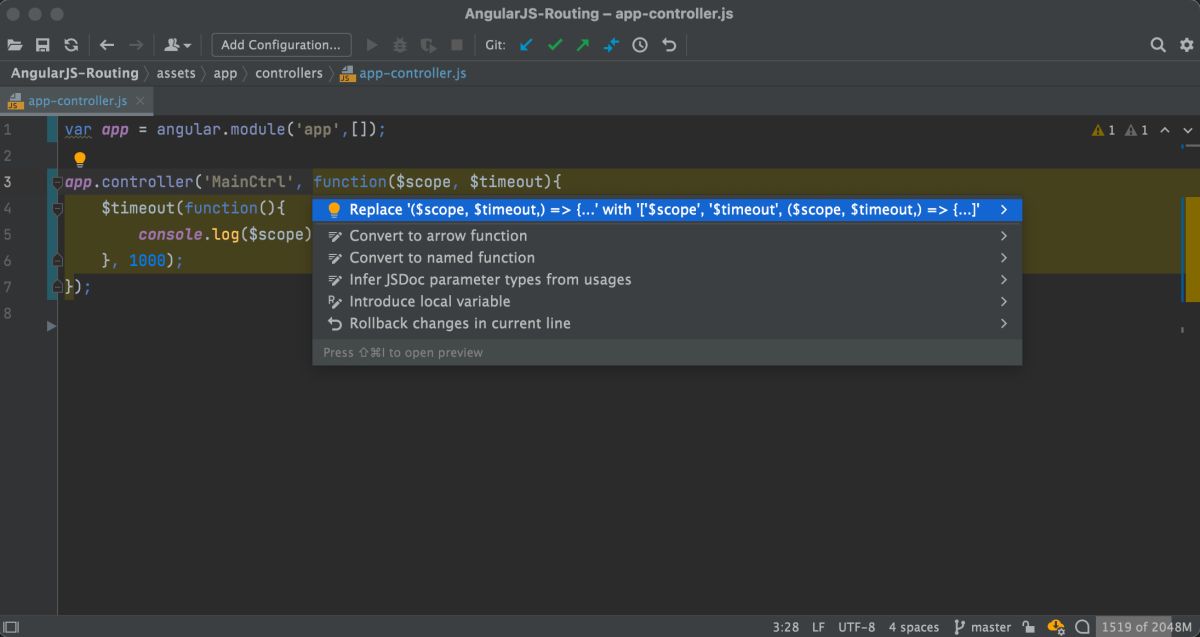This screenshot has height=637, width=1200.
Task: Click the Run play icon
Action: pos(373,45)
